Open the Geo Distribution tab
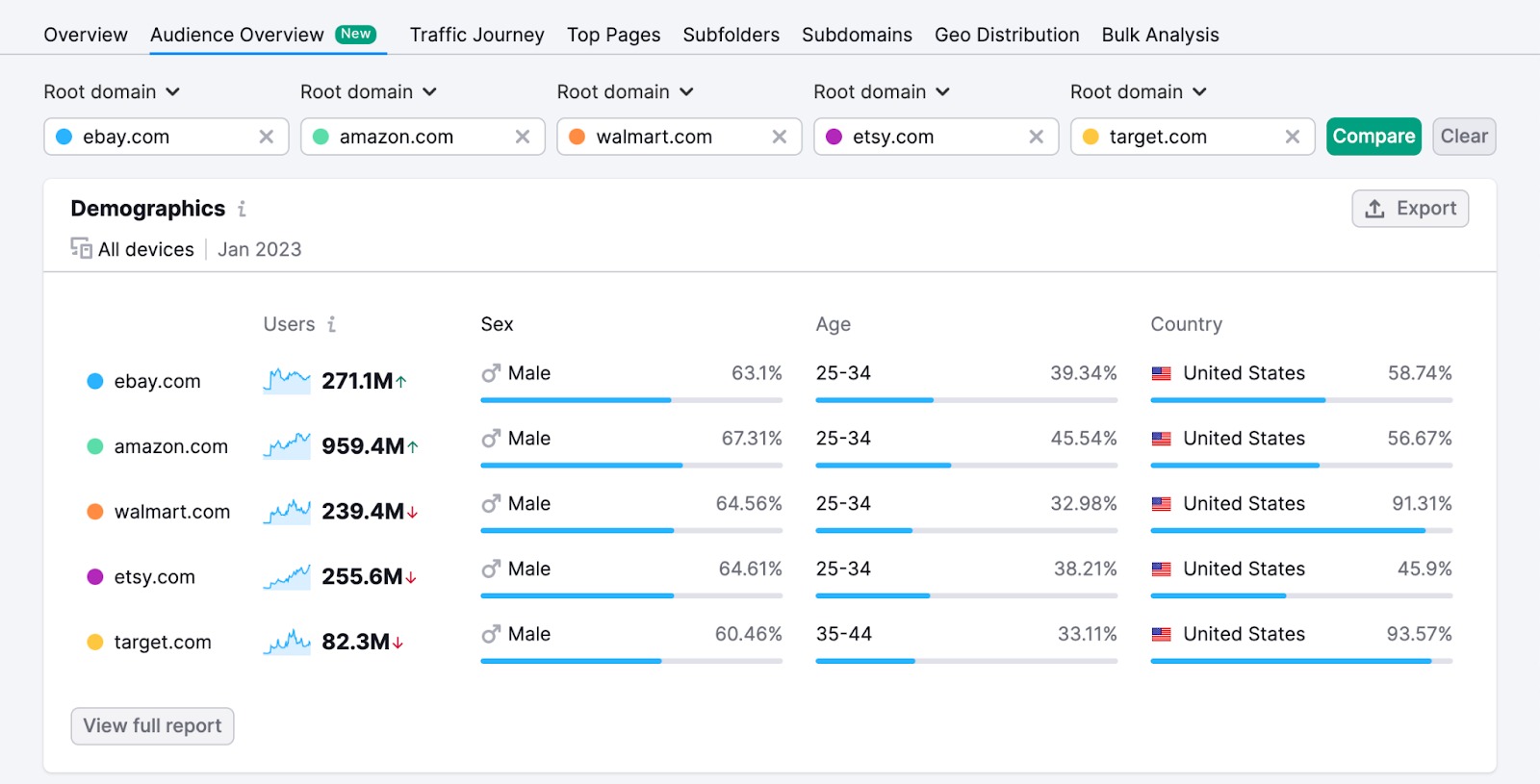The image size is (1540, 784). tap(1007, 35)
